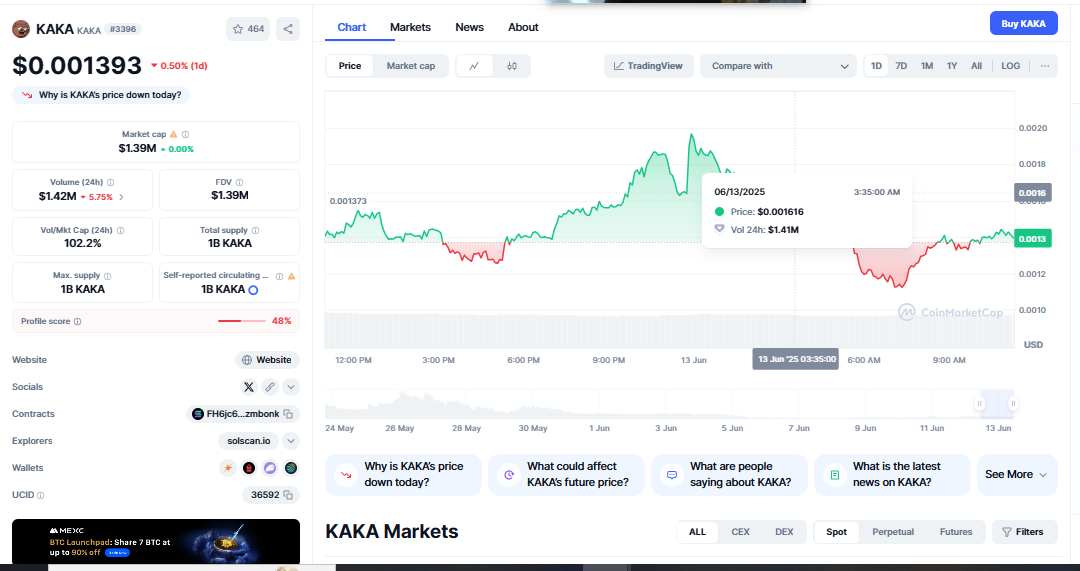Click 'What are people saying about KAKA?'
Viewport: 1080px width, 571px height.
(729, 475)
